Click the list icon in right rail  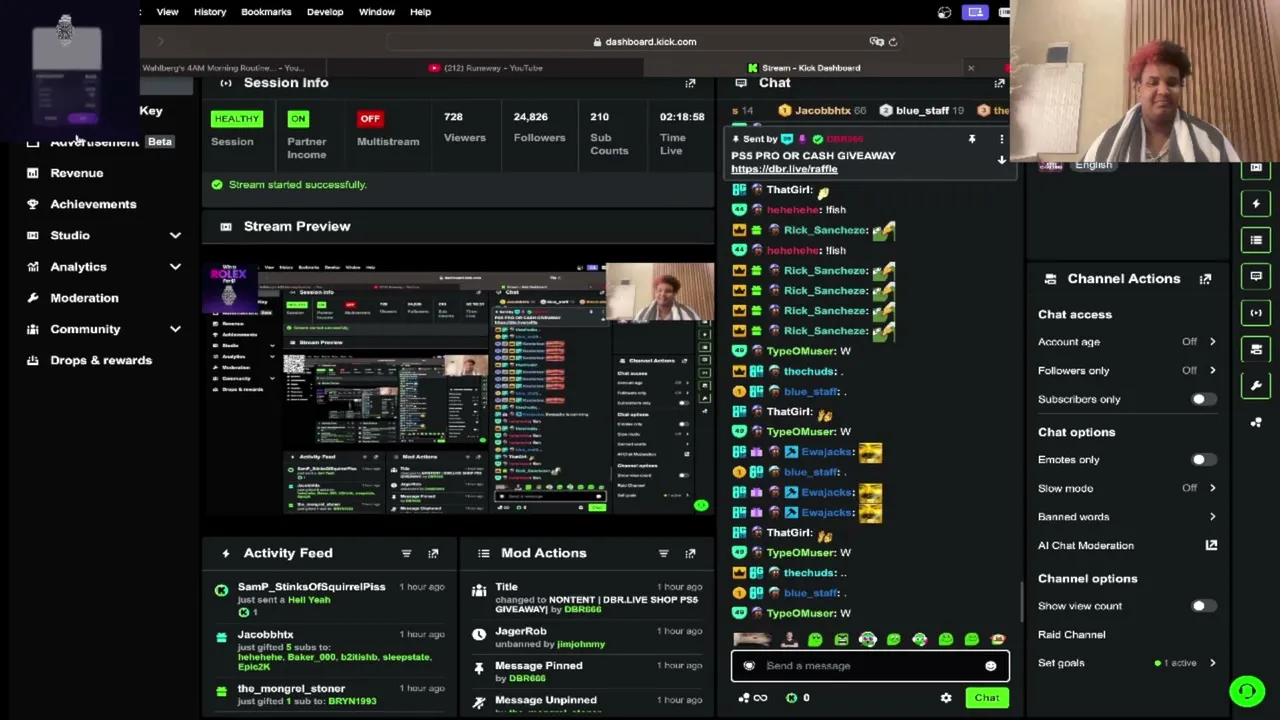click(x=1256, y=240)
